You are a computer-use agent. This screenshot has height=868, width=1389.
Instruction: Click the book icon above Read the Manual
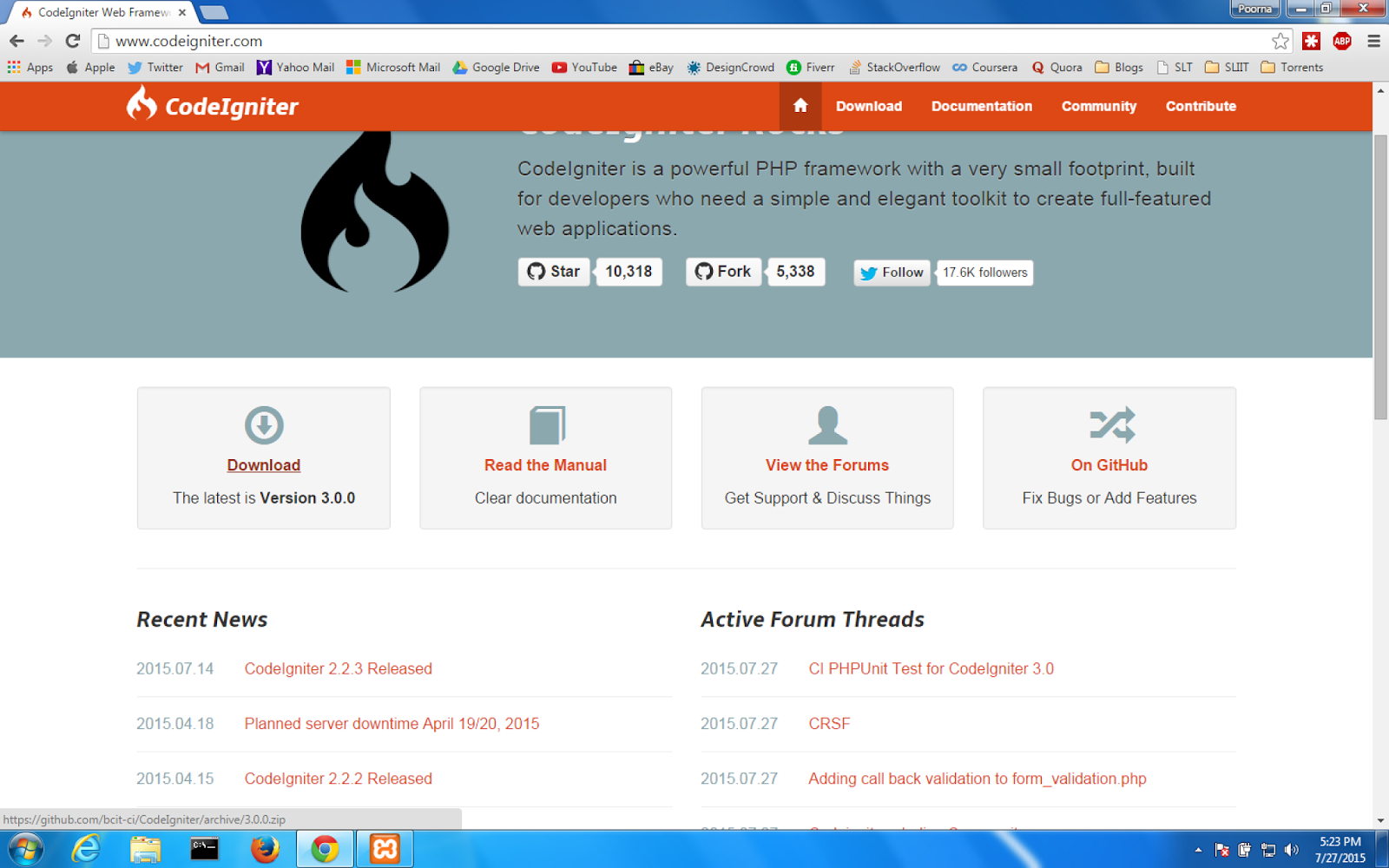[x=545, y=424]
